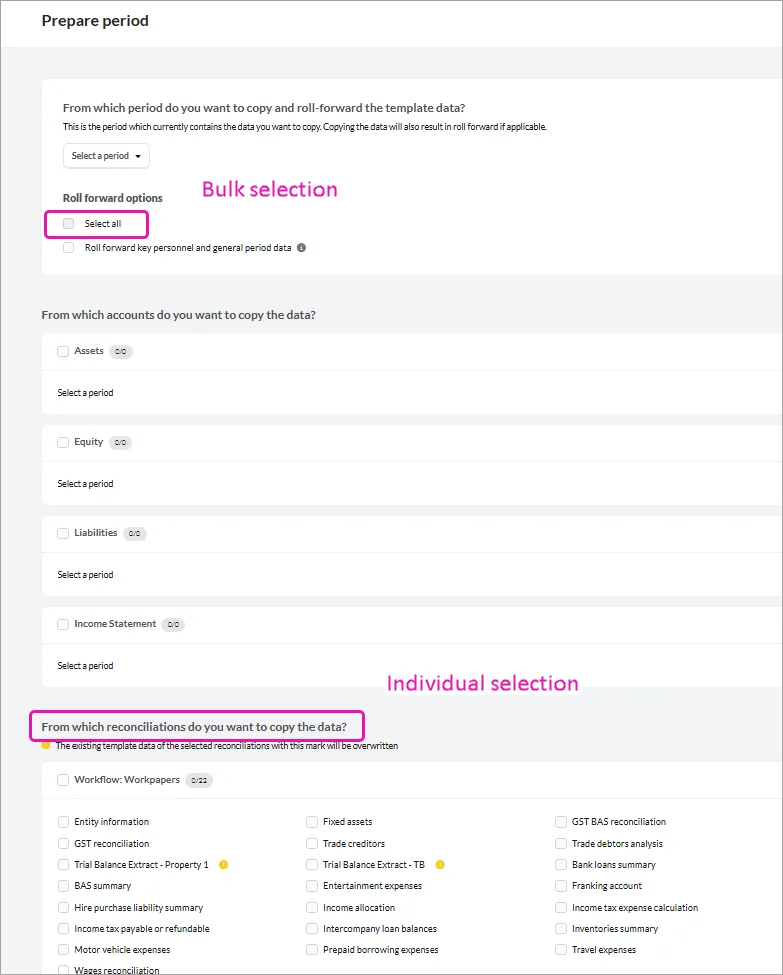Image resolution: width=783 pixels, height=975 pixels.
Task: Click info icon beside Roll forward key personnel
Action: [301, 247]
